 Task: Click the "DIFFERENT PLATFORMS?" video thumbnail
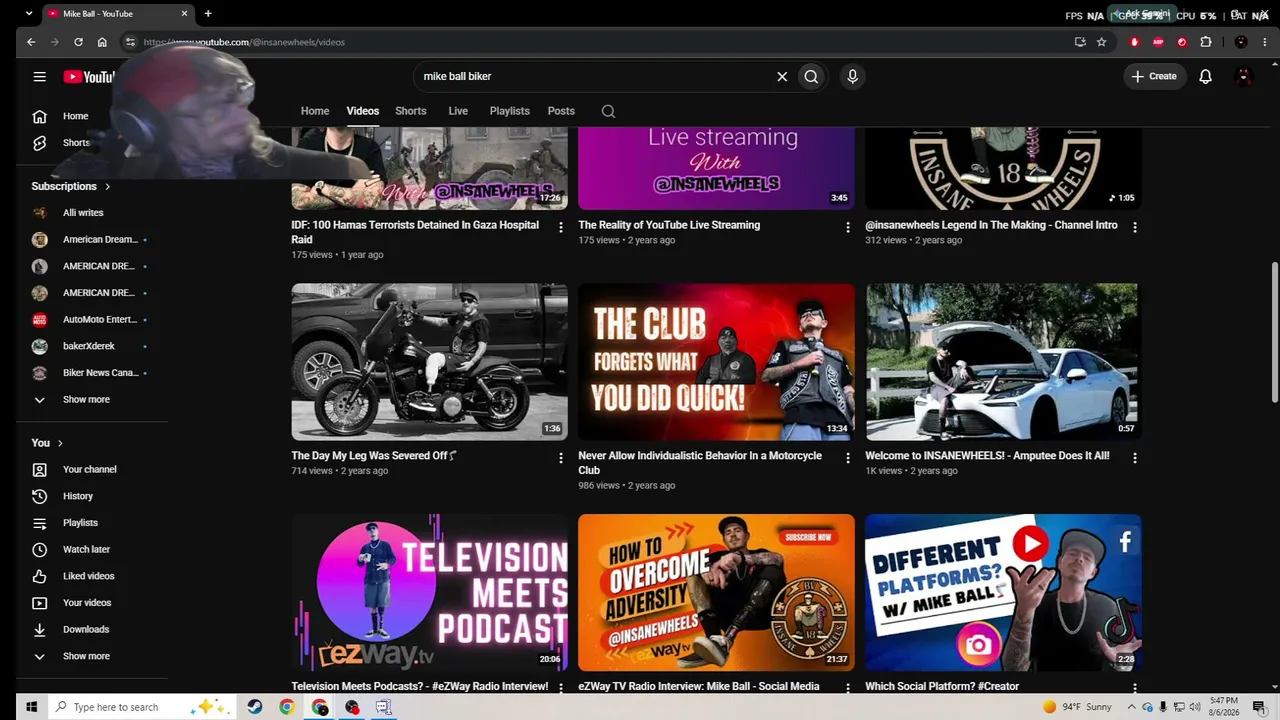[x=1003, y=592]
